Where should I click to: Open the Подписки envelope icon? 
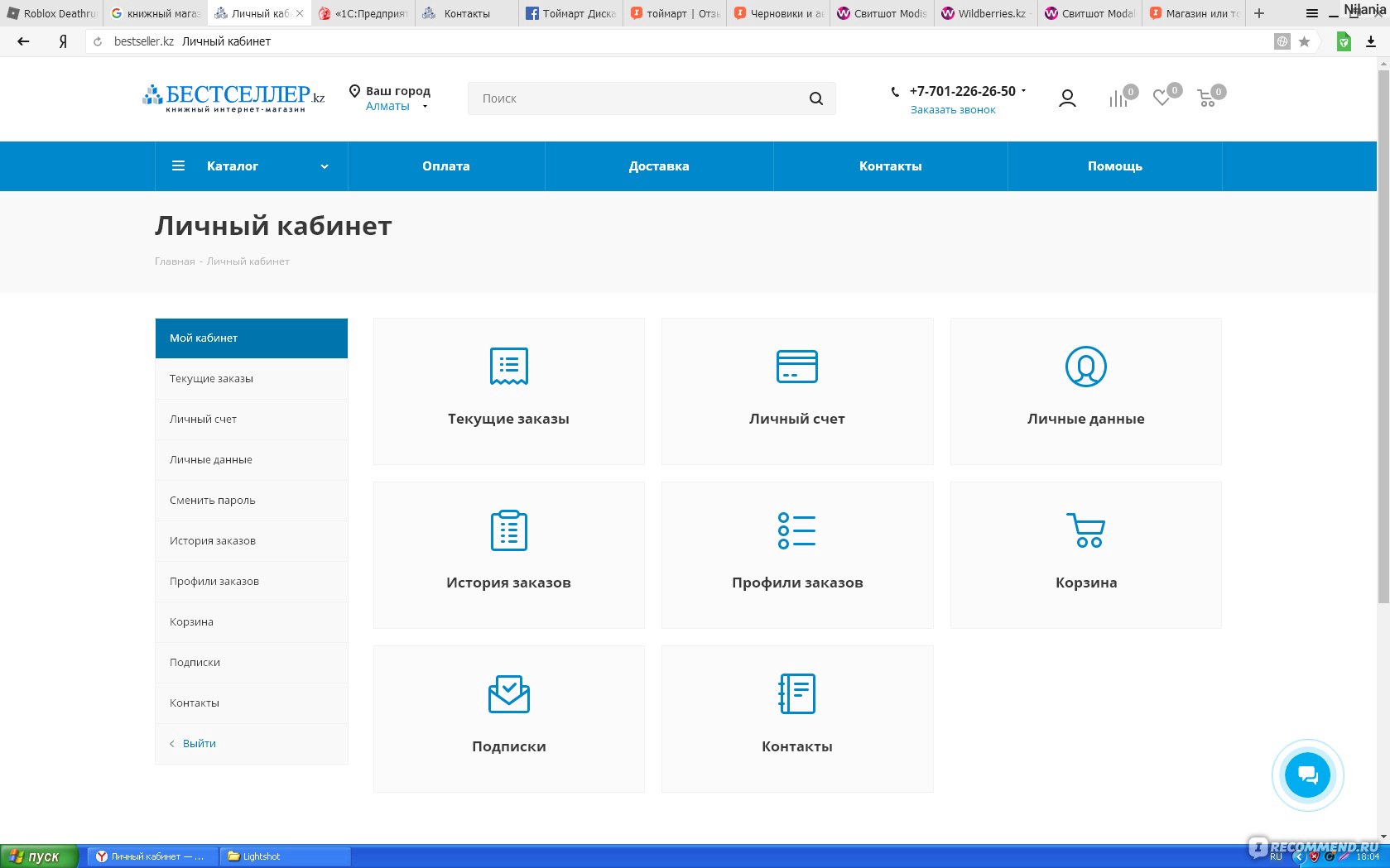click(x=508, y=694)
